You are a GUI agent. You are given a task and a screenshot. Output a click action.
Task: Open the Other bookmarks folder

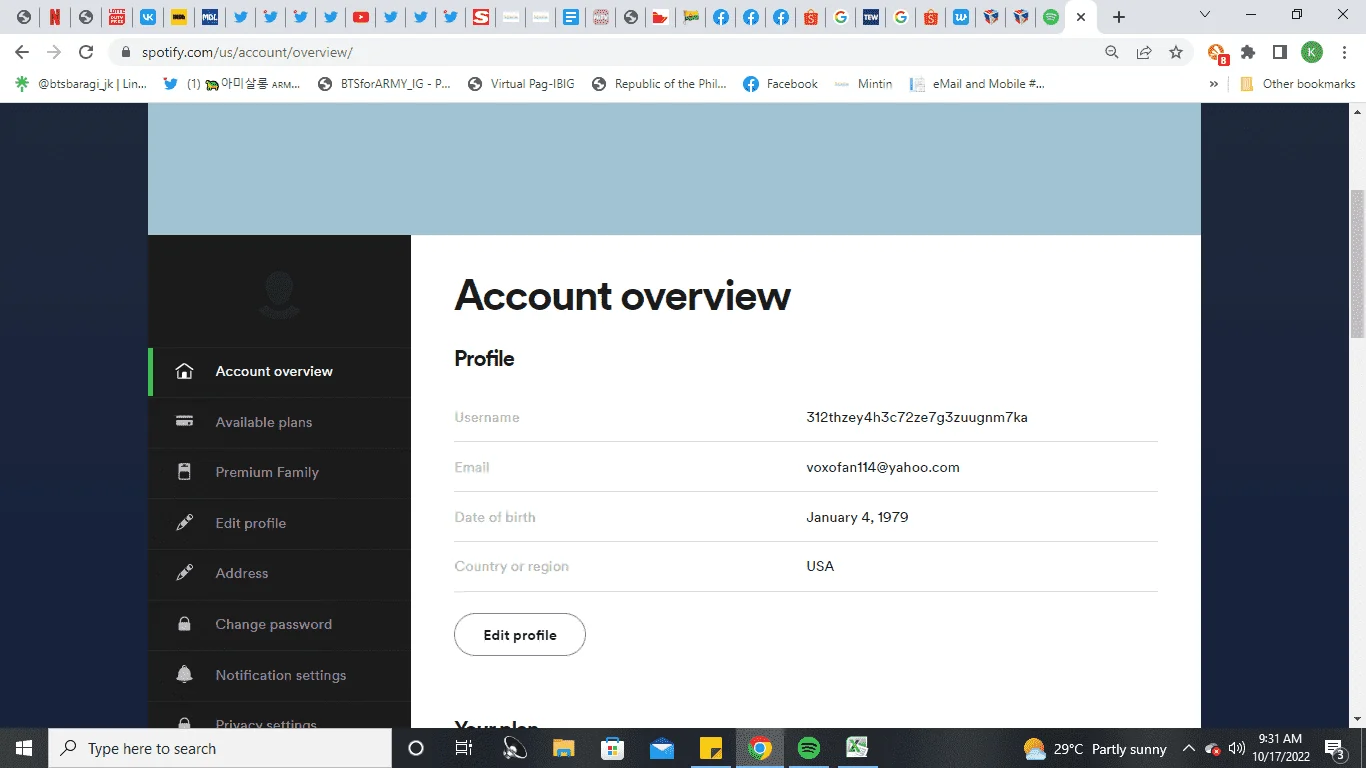[x=1297, y=84]
